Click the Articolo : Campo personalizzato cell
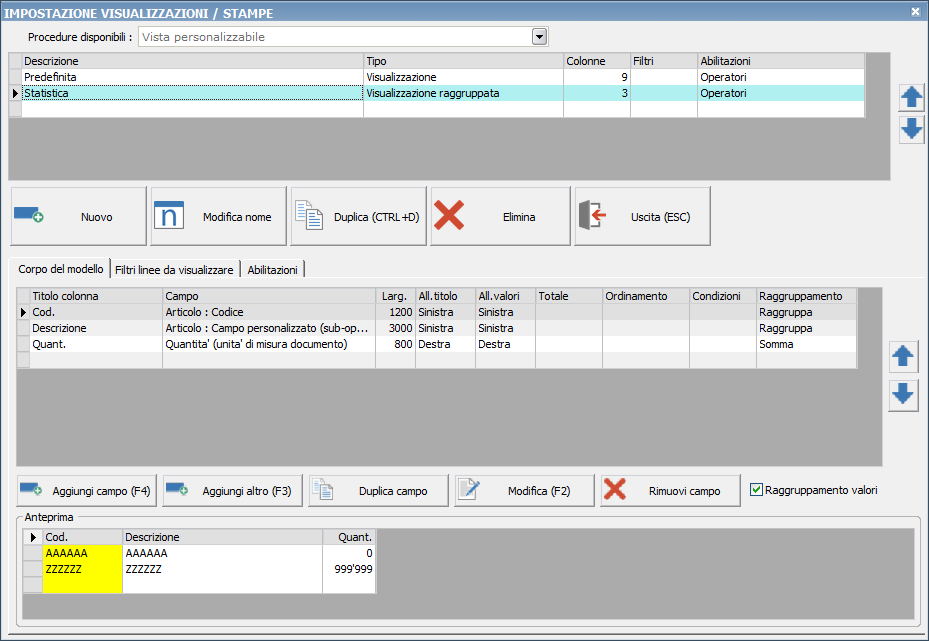Viewport: 929px width, 641px height. point(269,328)
